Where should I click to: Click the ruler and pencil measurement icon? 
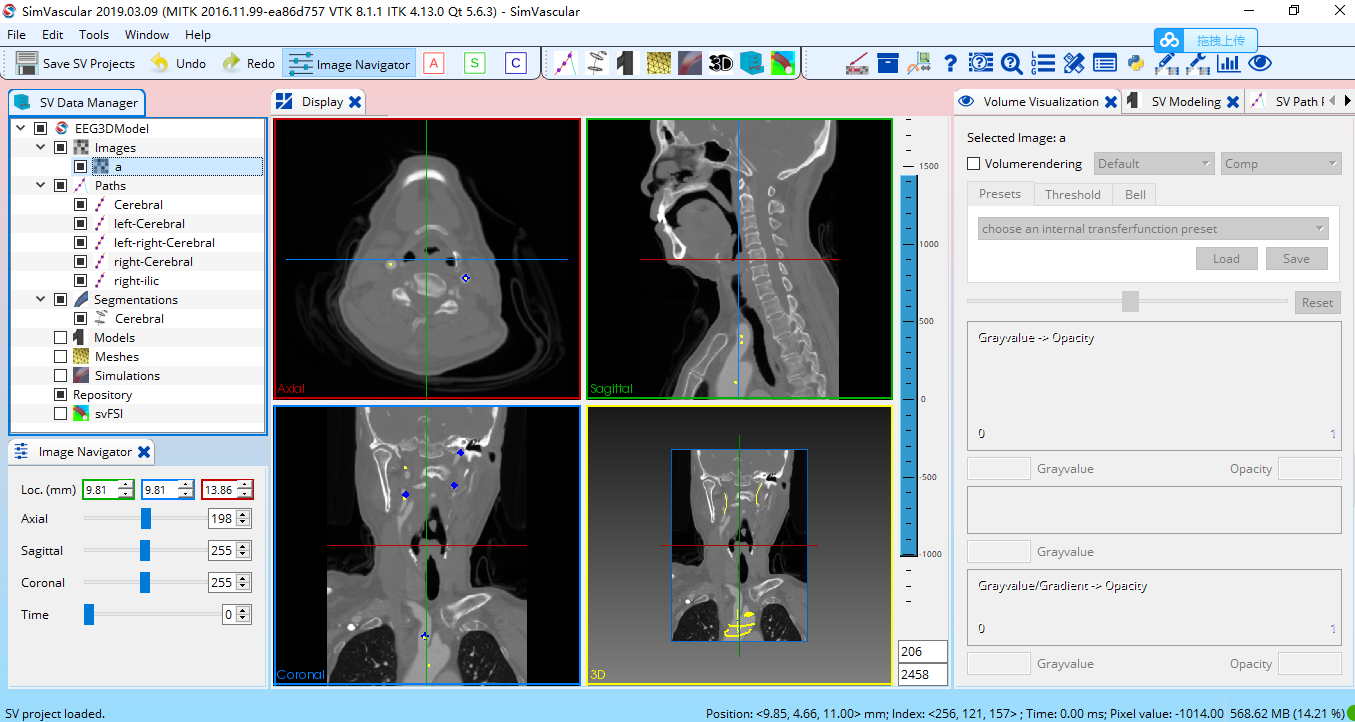[x=1074, y=63]
